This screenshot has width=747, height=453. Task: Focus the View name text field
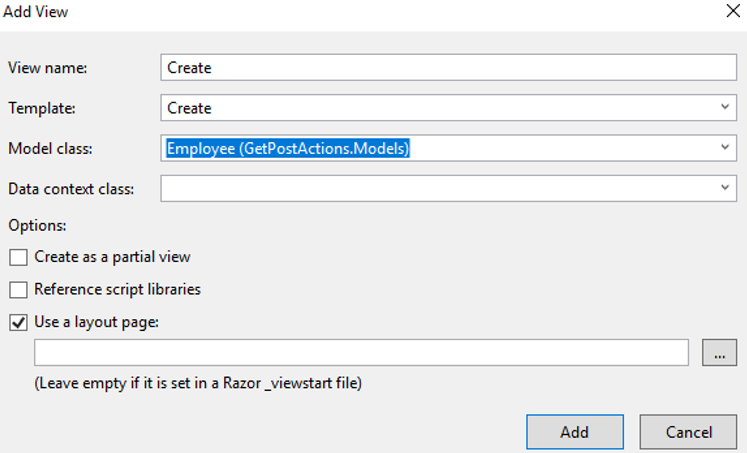(x=448, y=67)
